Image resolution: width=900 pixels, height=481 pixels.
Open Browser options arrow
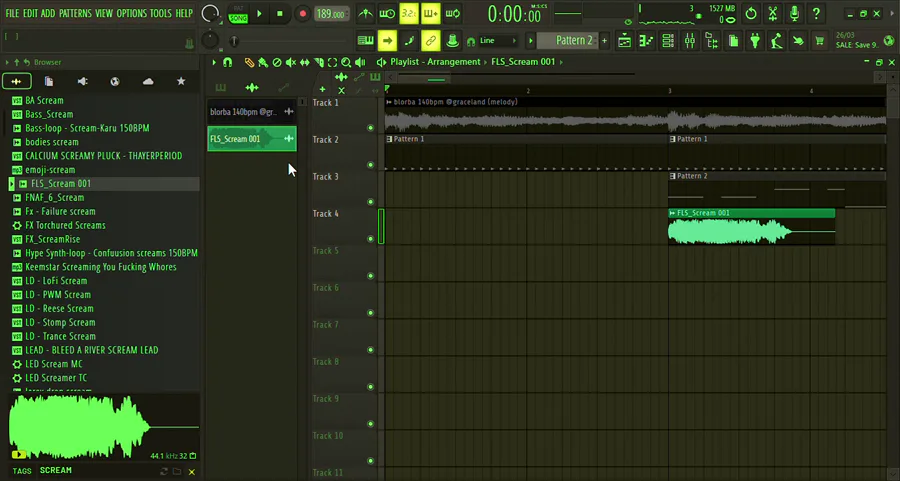coord(7,63)
